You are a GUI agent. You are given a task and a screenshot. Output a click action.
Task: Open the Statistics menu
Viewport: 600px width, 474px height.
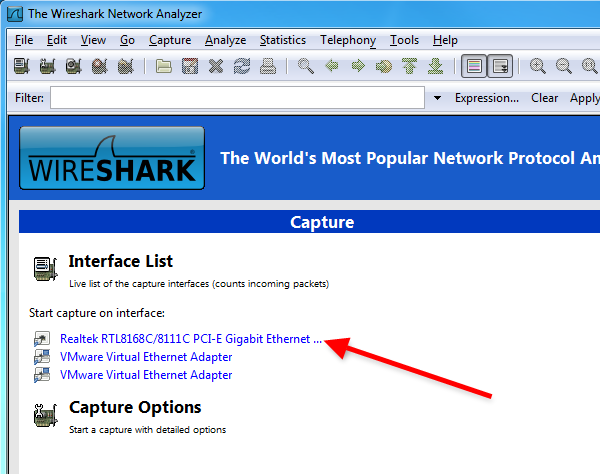[x=283, y=40]
